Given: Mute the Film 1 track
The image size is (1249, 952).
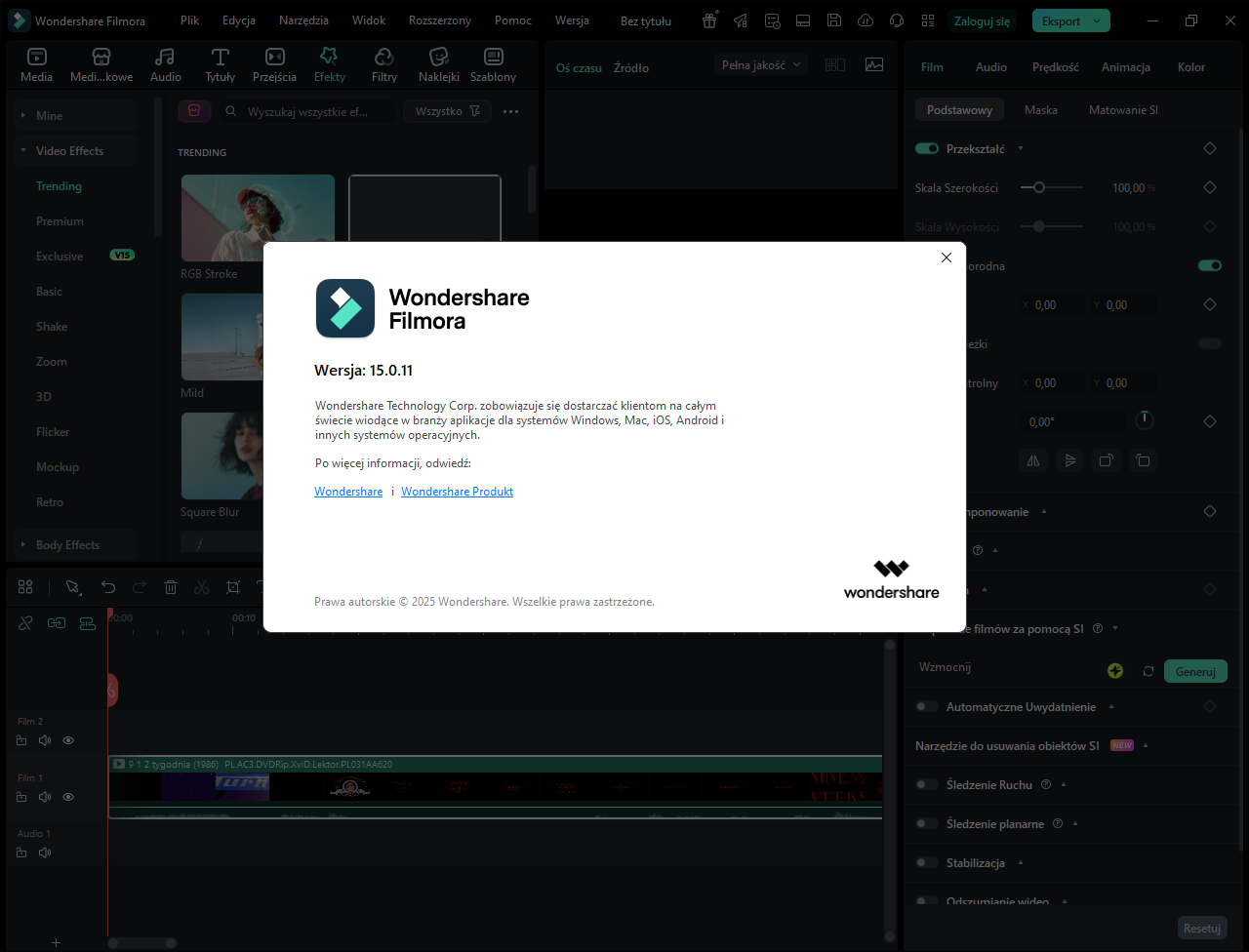Looking at the screenshot, I should [45, 797].
